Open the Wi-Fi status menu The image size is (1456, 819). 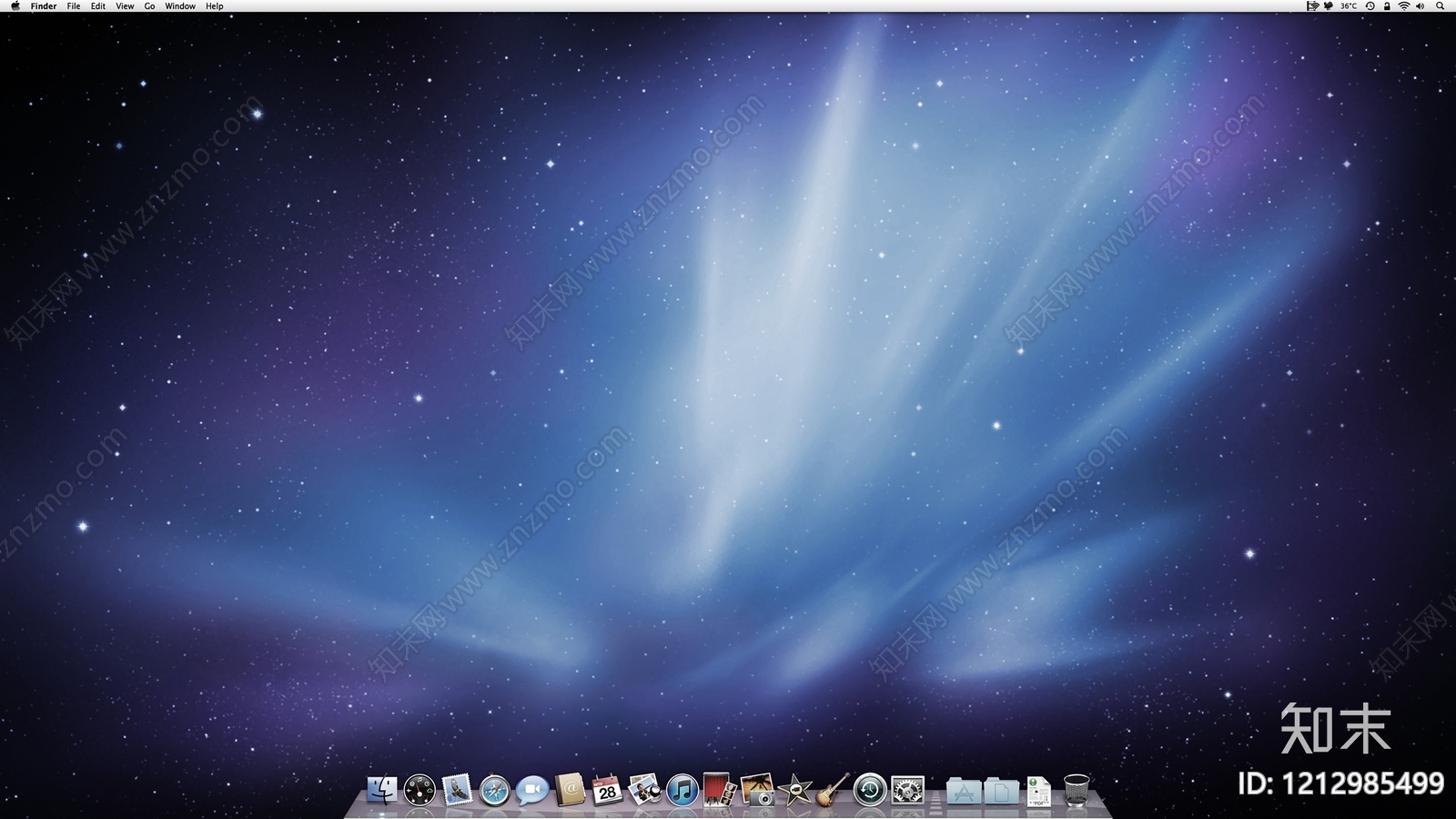pos(1403,6)
